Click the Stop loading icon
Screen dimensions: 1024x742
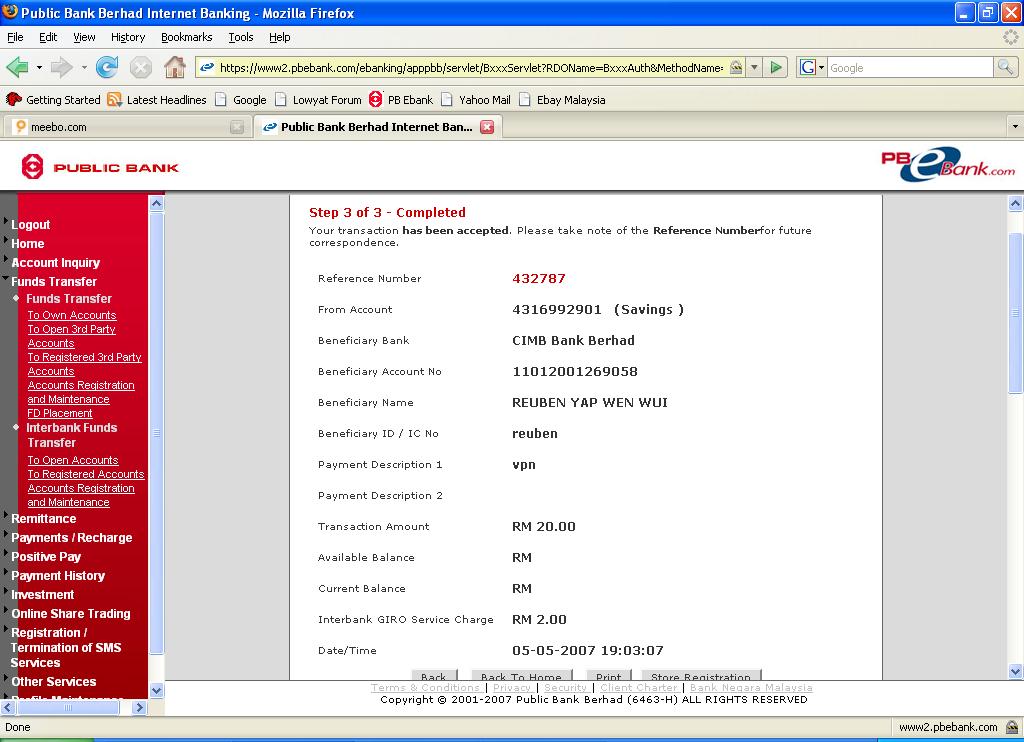point(140,67)
